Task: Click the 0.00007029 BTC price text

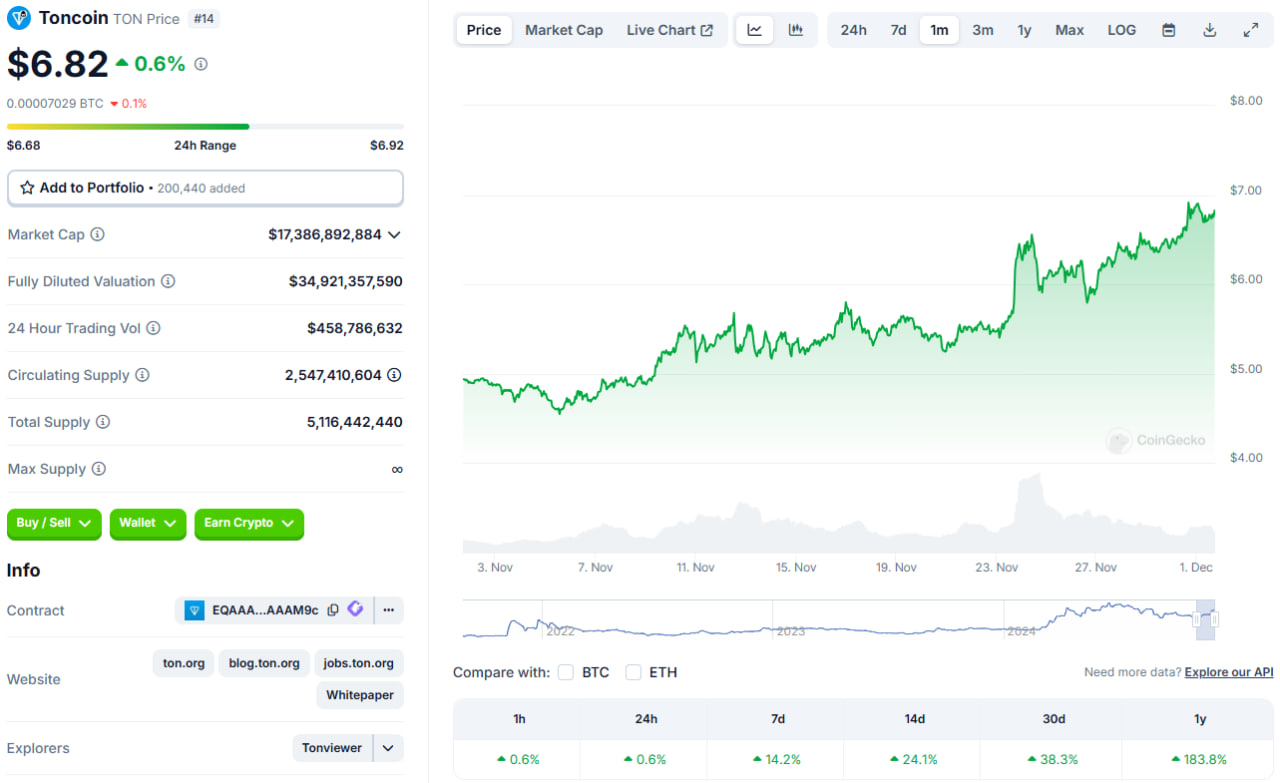Action: point(55,103)
